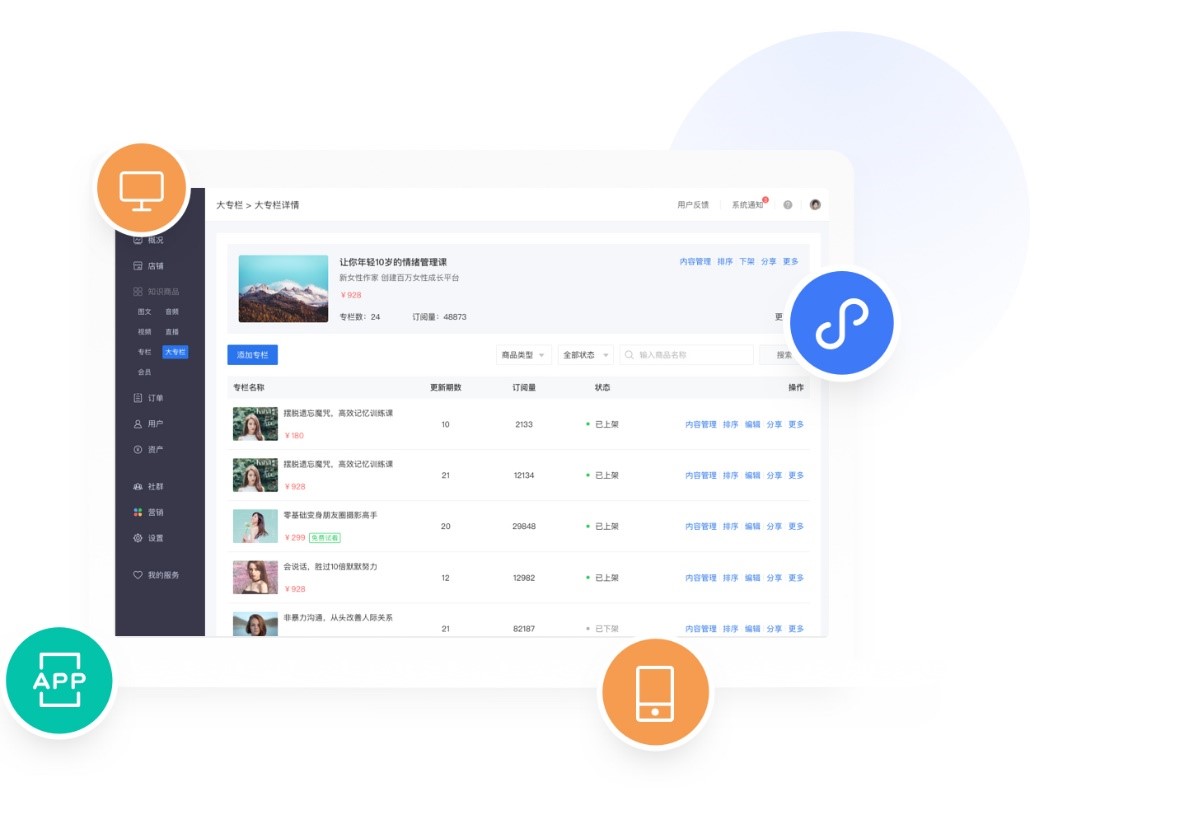Image resolution: width=1203 pixels, height=824 pixels.
Task: Open 更多 options for the ¥180 course row
Action: pyautogui.click(x=796, y=424)
